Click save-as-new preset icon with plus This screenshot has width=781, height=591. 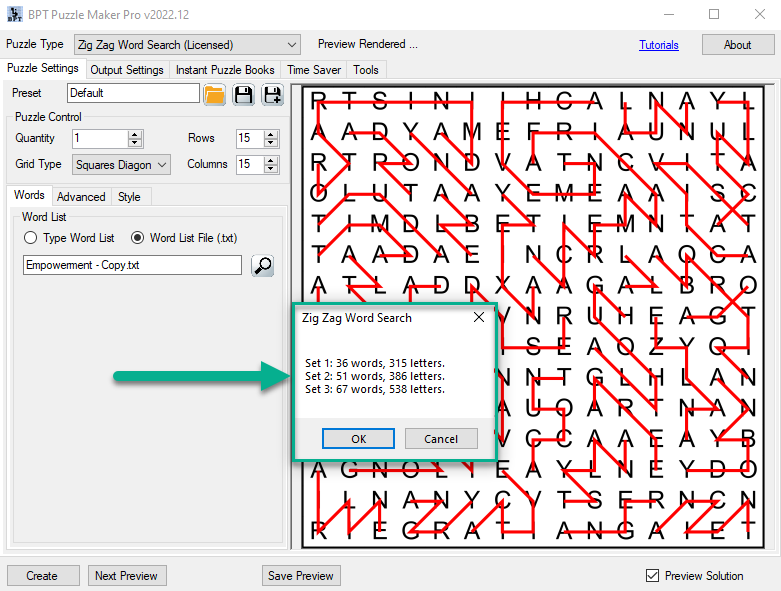272,94
